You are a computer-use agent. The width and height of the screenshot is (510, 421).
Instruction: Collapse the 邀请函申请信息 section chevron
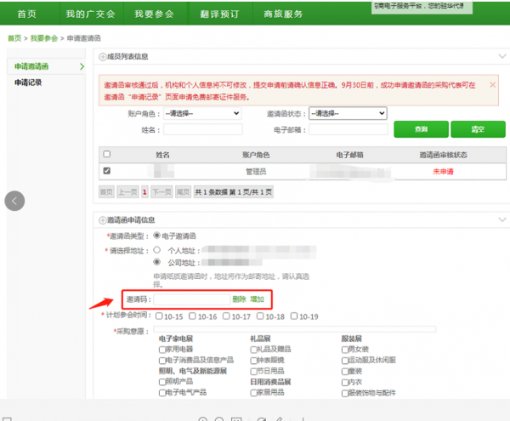[x=502, y=219]
